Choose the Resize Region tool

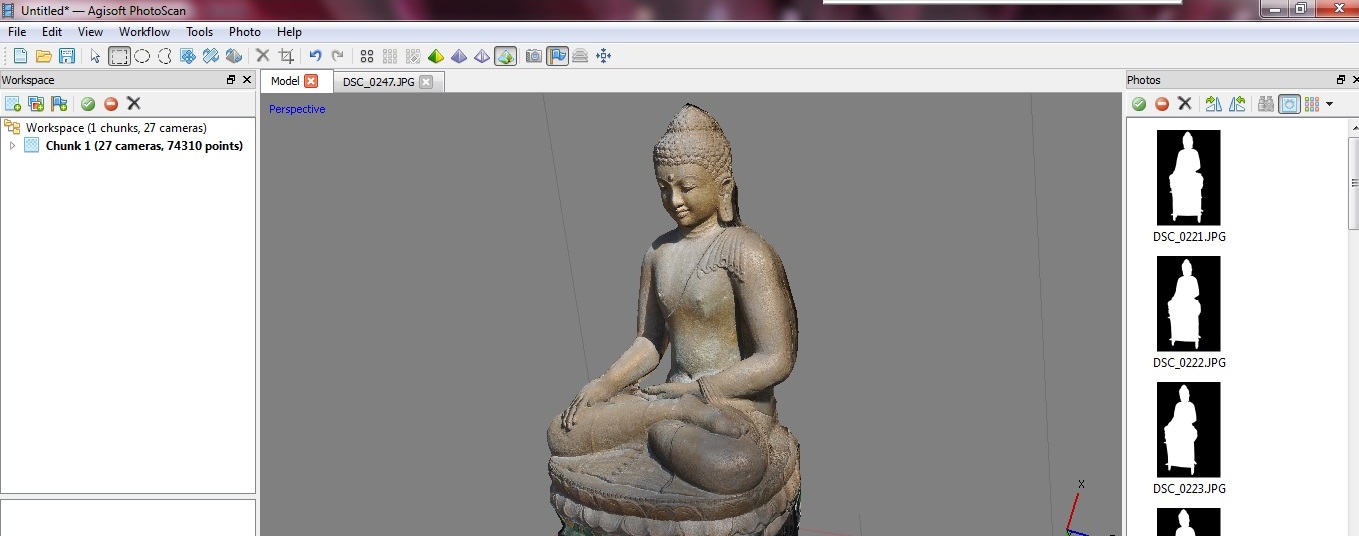[211, 56]
